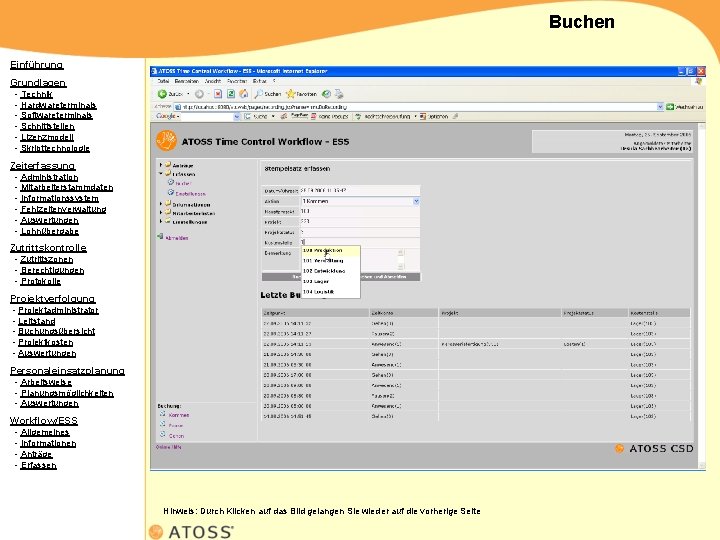Click the Kommen booking icon under Buchung
The width and height of the screenshot is (720, 540).
(x=163, y=414)
